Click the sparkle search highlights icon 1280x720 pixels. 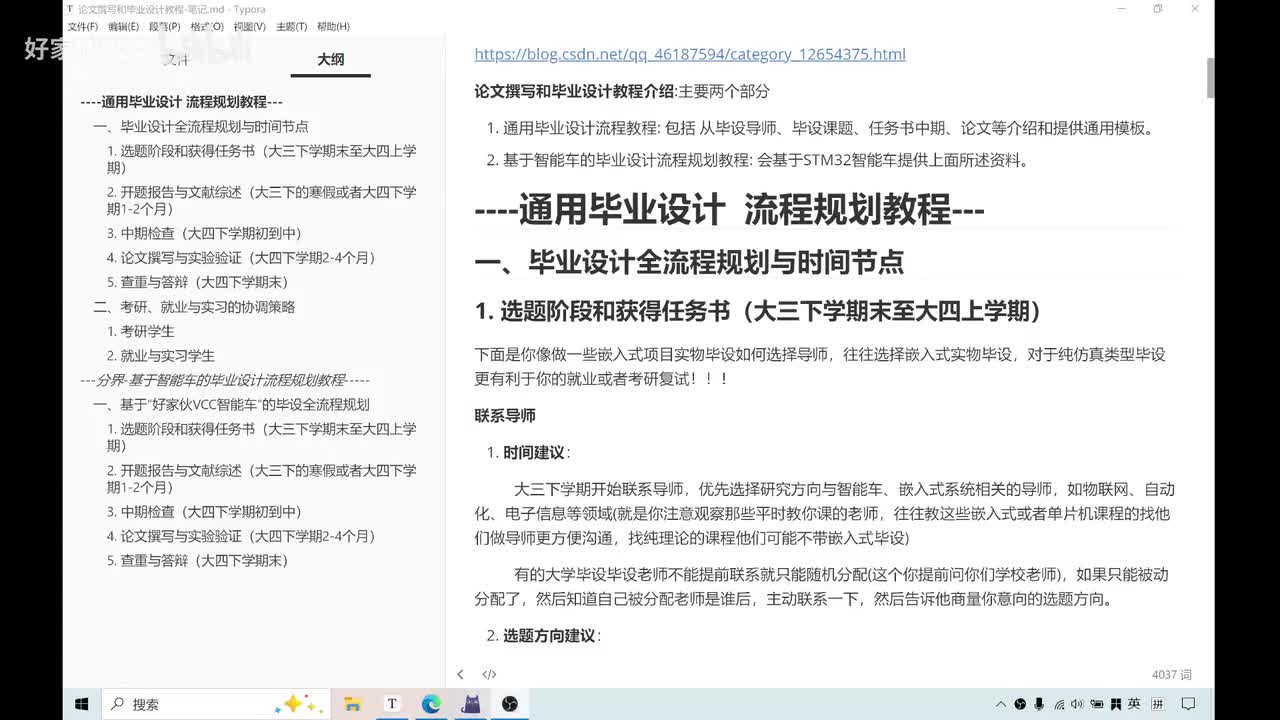pyautogui.click(x=300, y=704)
